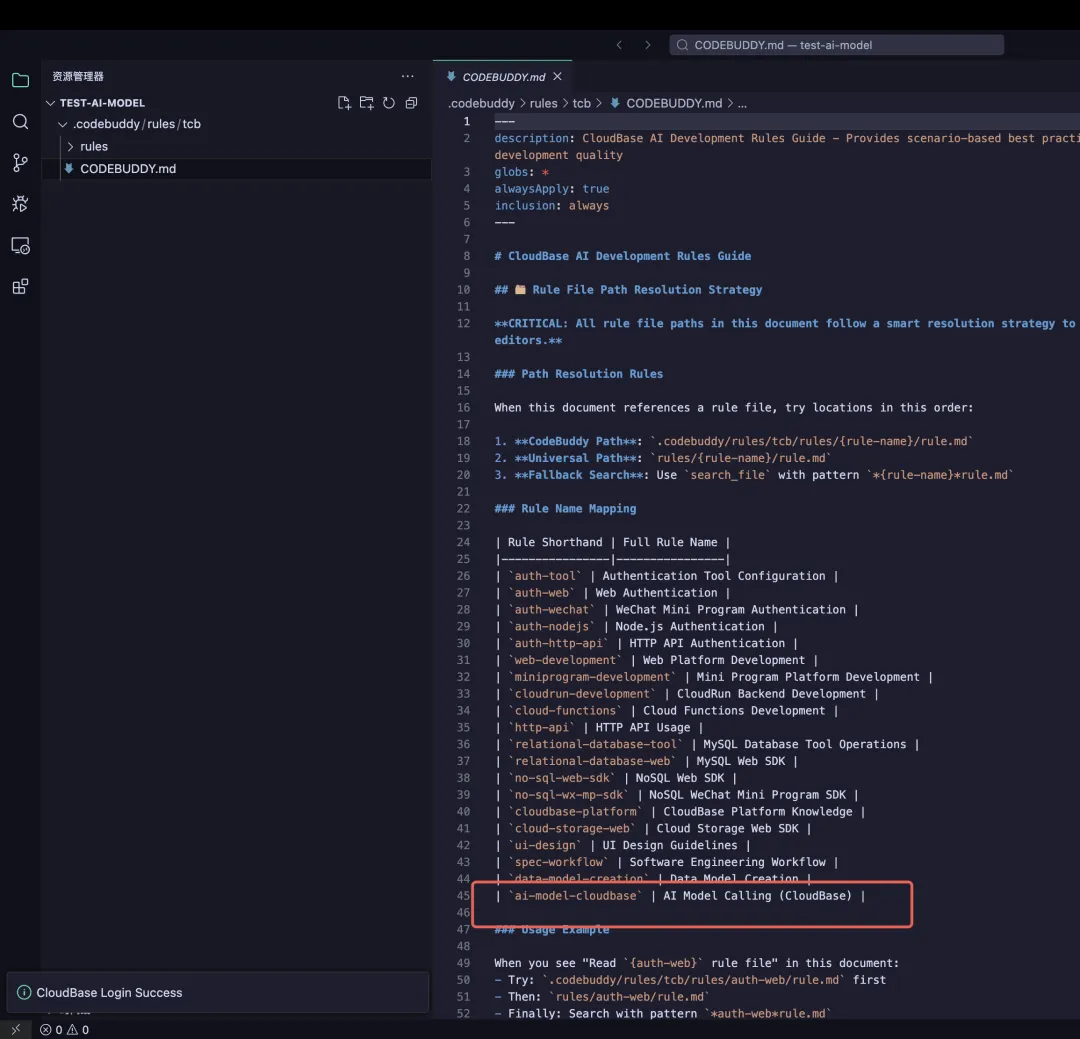
Task: Click the http-api table row
Action: [599, 728]
